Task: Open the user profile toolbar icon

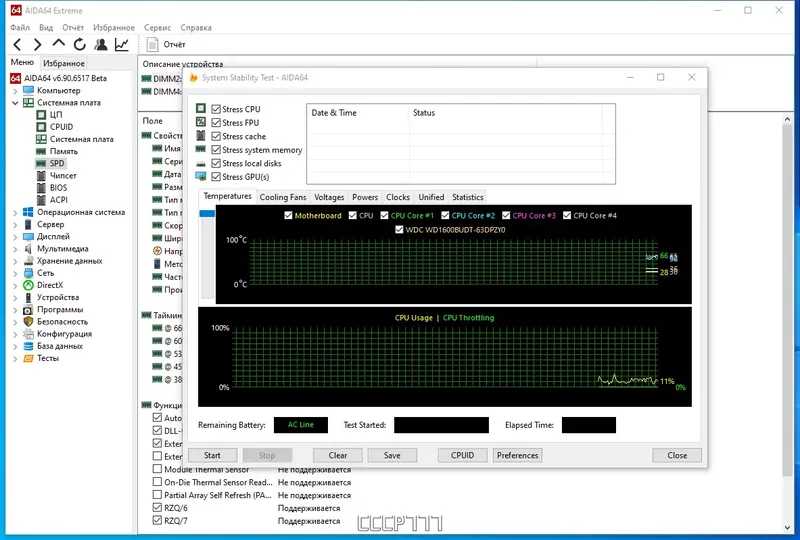Action: pyautogui.click(x=101, y=45)
